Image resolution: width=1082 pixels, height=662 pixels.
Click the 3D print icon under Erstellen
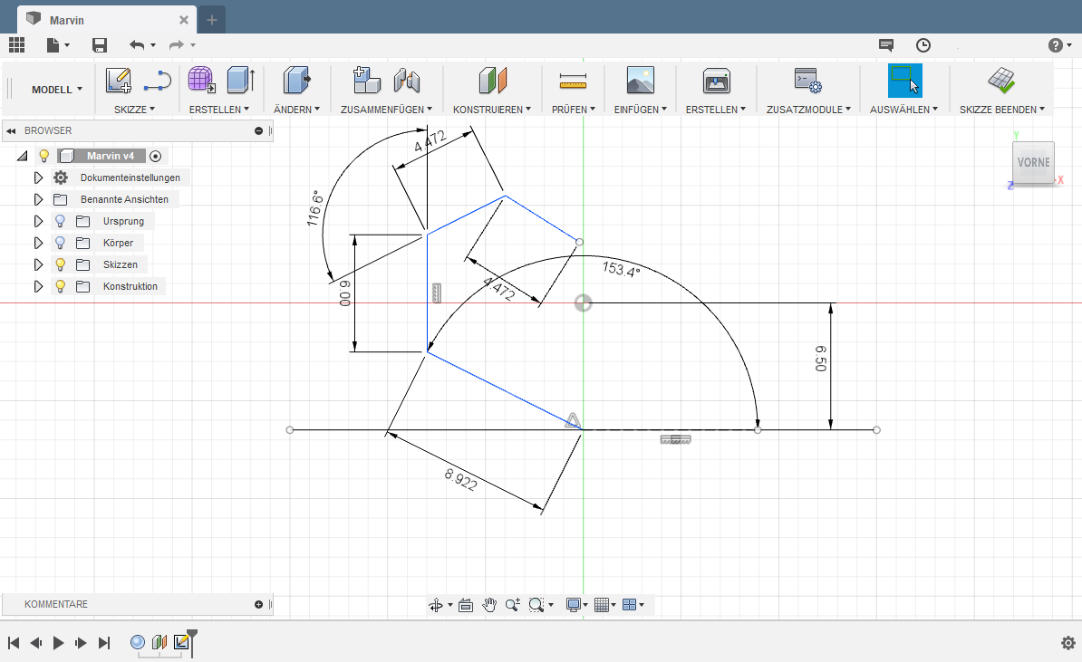tap(716, 80)
